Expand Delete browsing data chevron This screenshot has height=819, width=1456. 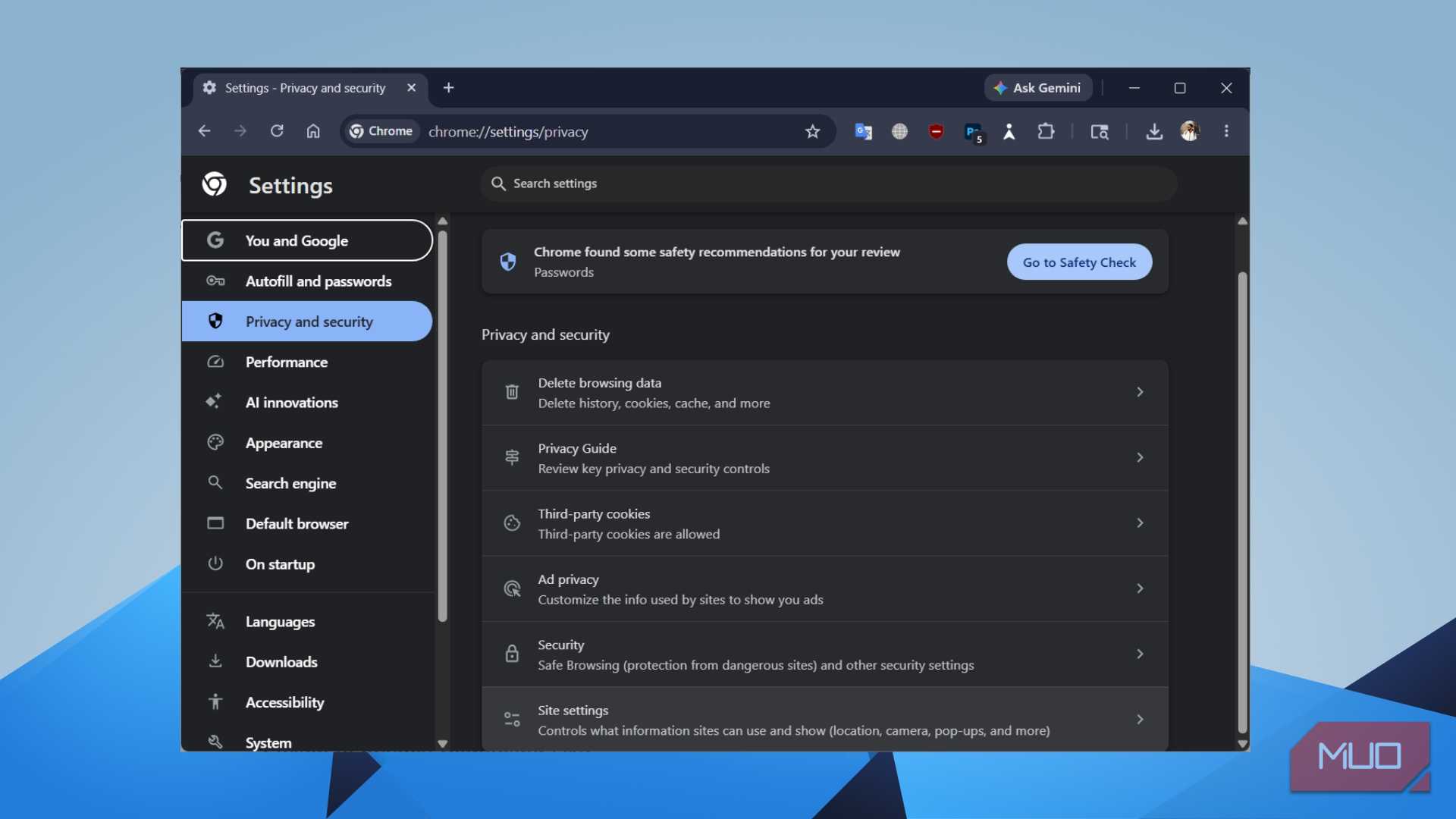[x=1140, y=392]
